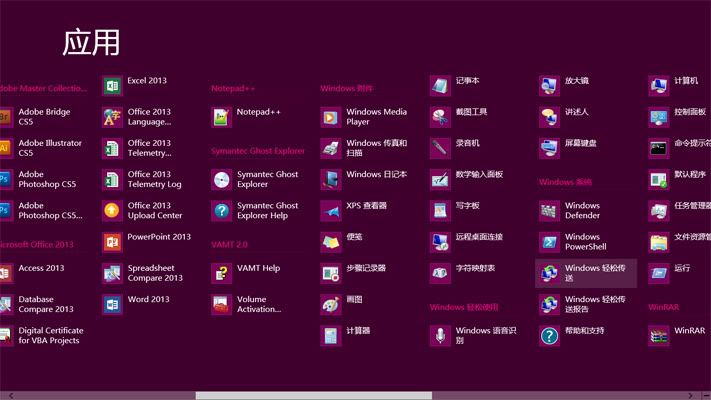The height and width of the screenshot is (400, 711).
Task: Launch 计算器 calculator
Action: 346,336
